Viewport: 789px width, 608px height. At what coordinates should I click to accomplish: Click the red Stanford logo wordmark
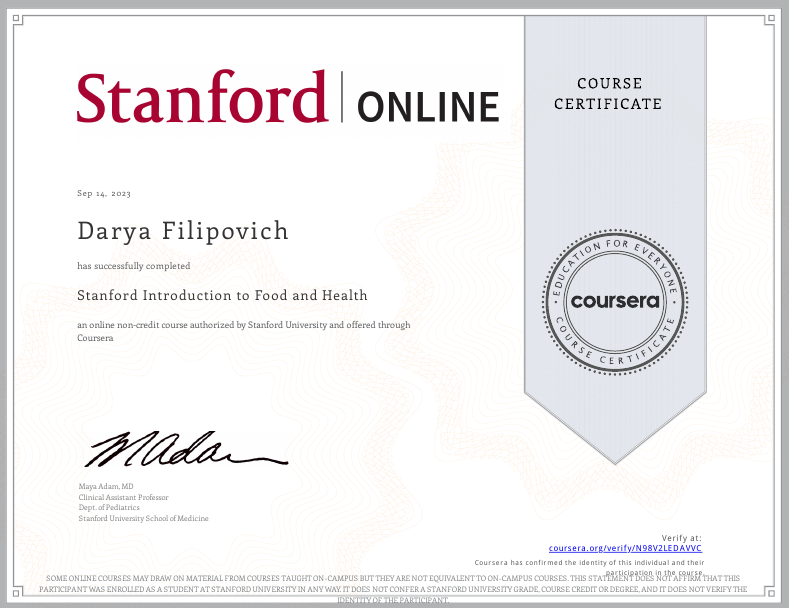point(202,99)
